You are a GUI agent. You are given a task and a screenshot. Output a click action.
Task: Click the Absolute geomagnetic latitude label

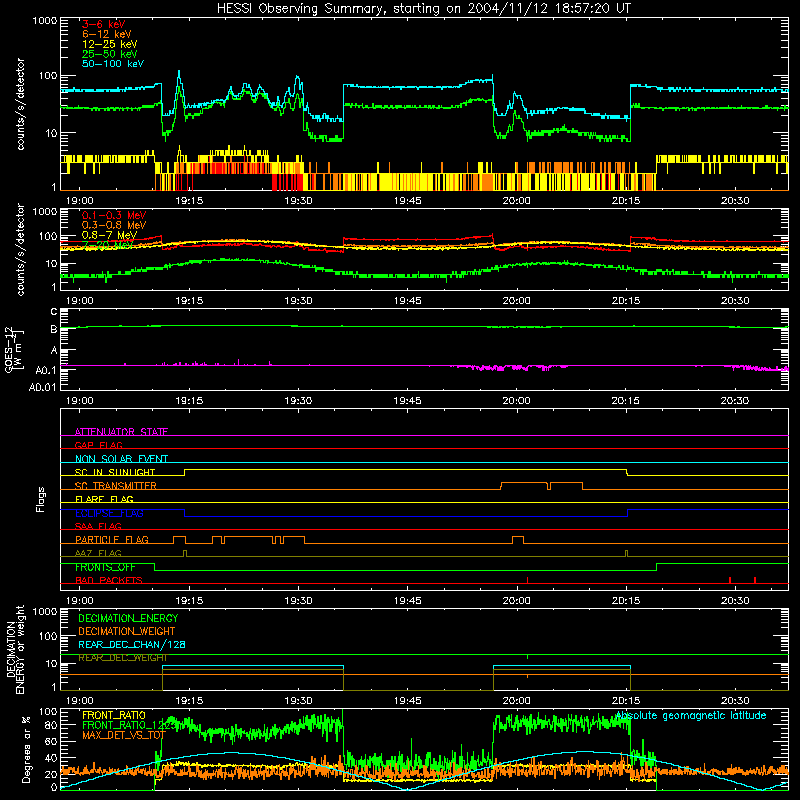pyautogui.click(x=691, y=715)
